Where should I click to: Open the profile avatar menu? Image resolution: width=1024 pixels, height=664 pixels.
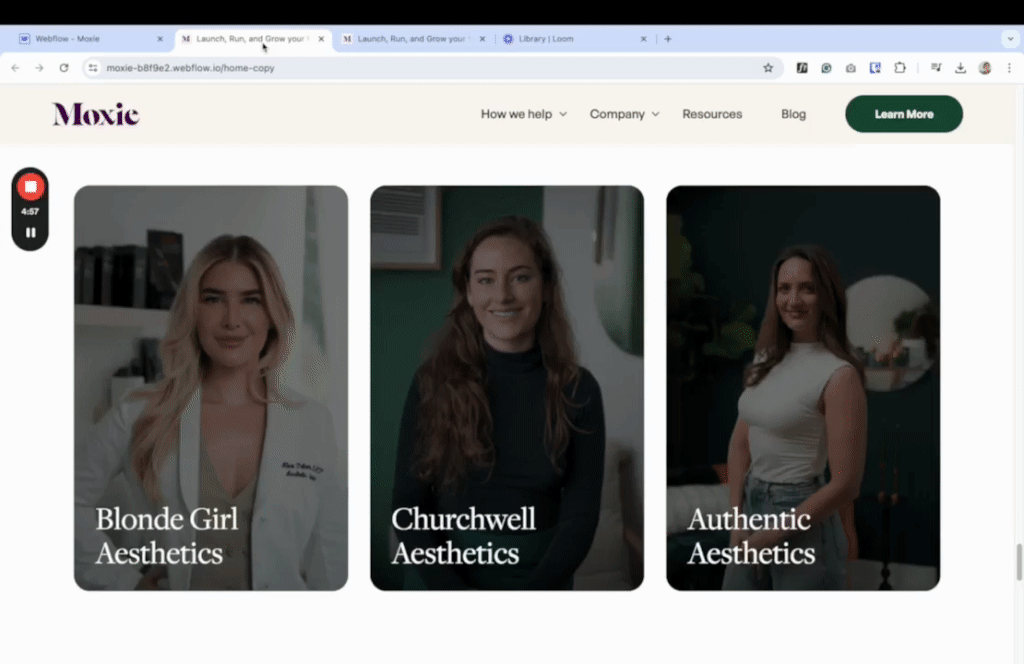(985, 68)
